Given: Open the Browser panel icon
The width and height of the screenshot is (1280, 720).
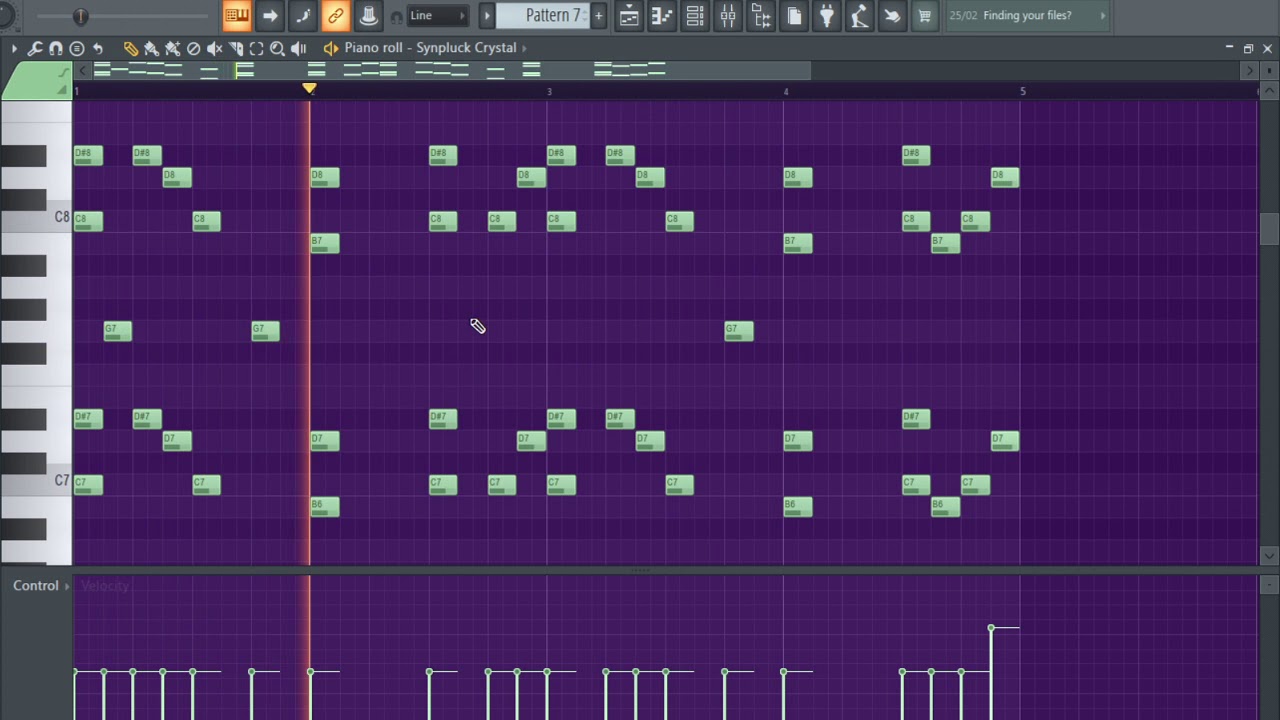Looking at the screenshot, I should click(x=761, y=15).
